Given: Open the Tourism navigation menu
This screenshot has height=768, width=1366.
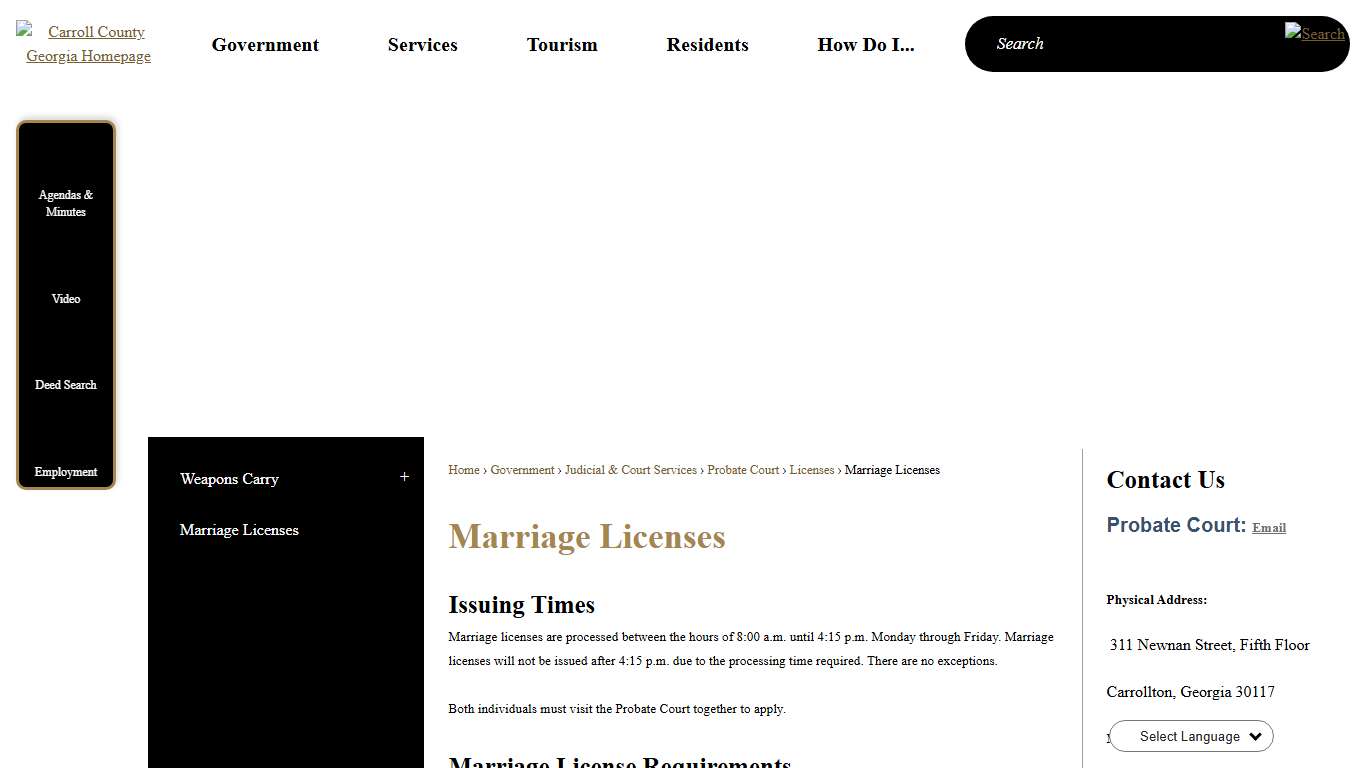Looking at the screenshot, I should pyautogui.click(x=561, y=44).
